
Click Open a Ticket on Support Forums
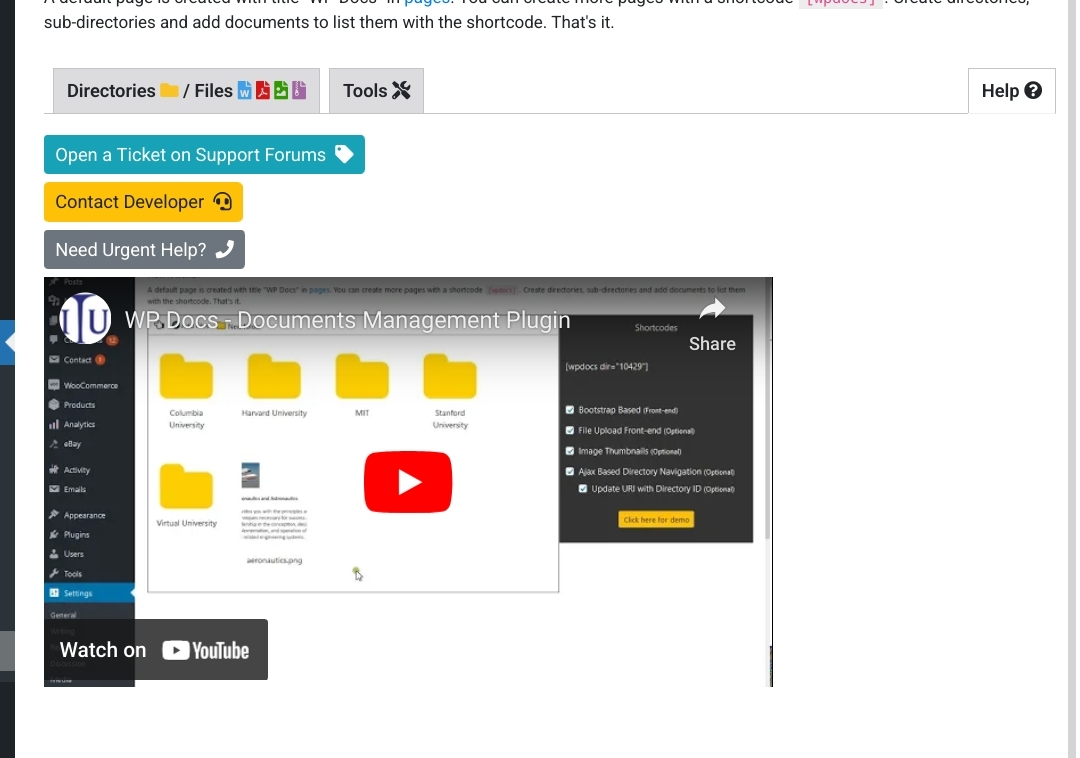pyautogui.click(x=204, y=155)
